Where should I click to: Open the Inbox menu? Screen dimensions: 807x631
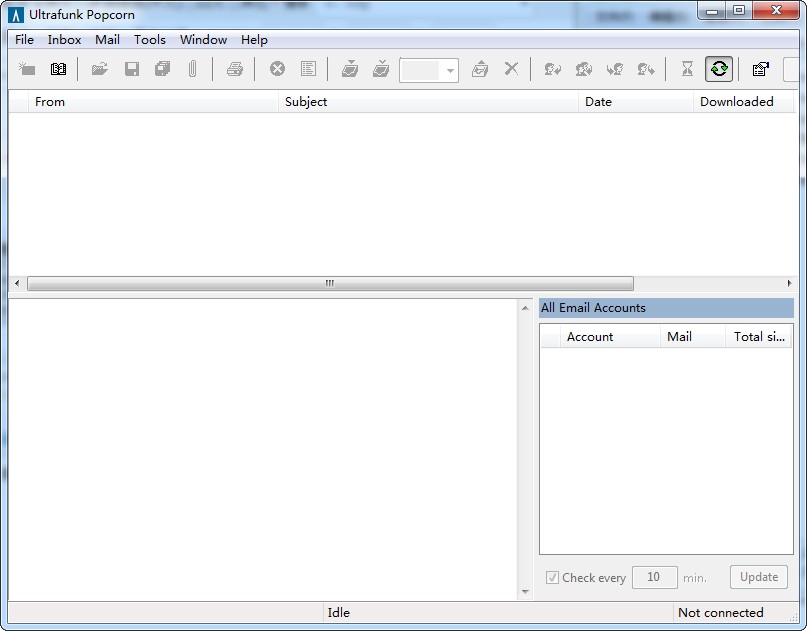tap(64, 40)
